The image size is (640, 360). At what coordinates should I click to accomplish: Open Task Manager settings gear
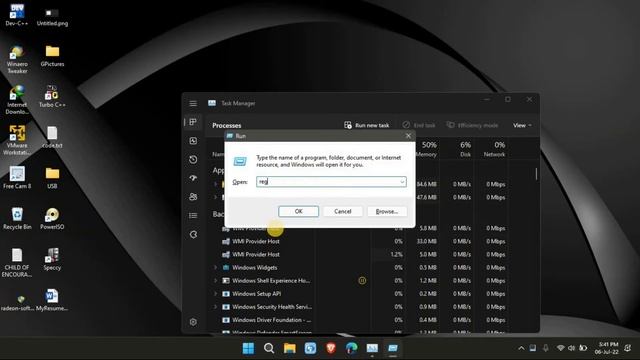click(x=193, y=322)
